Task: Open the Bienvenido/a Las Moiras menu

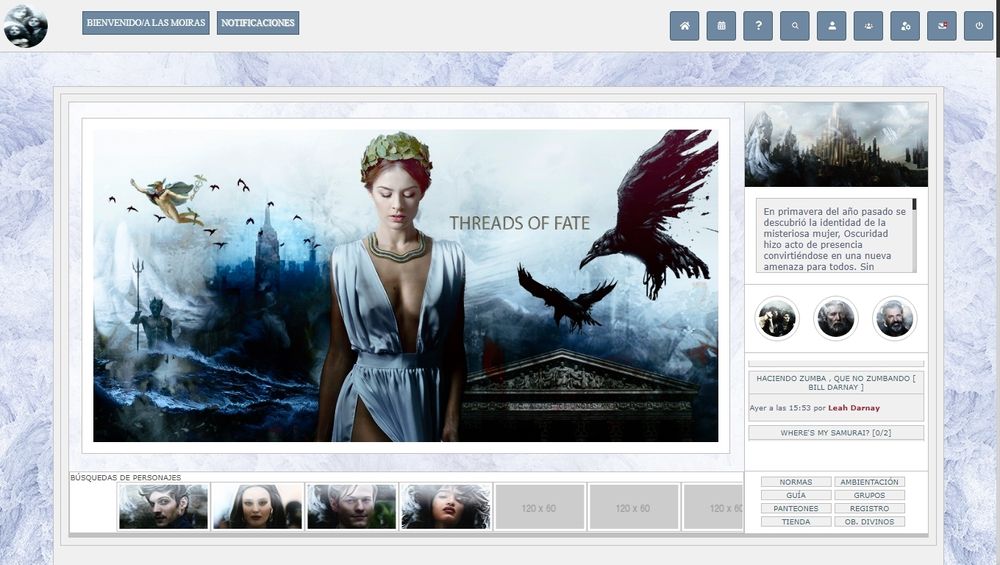Action: point(146,23)
